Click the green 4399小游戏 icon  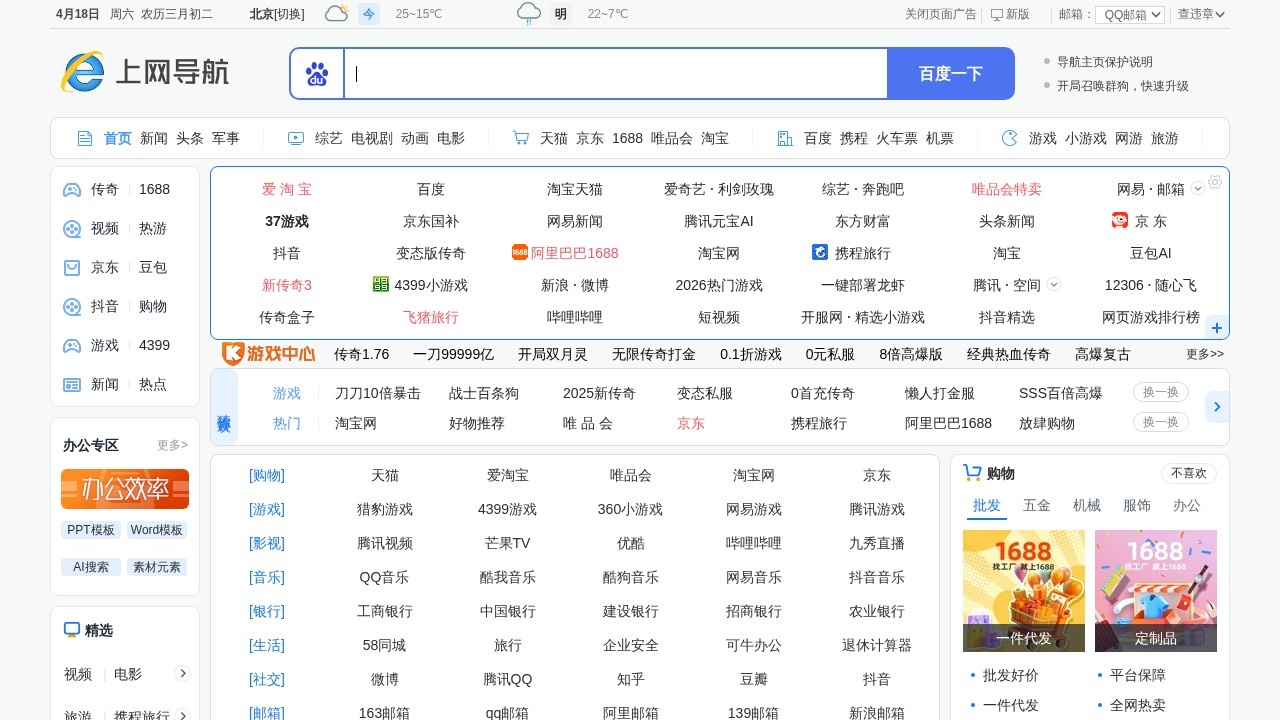[x=381, y=284]
